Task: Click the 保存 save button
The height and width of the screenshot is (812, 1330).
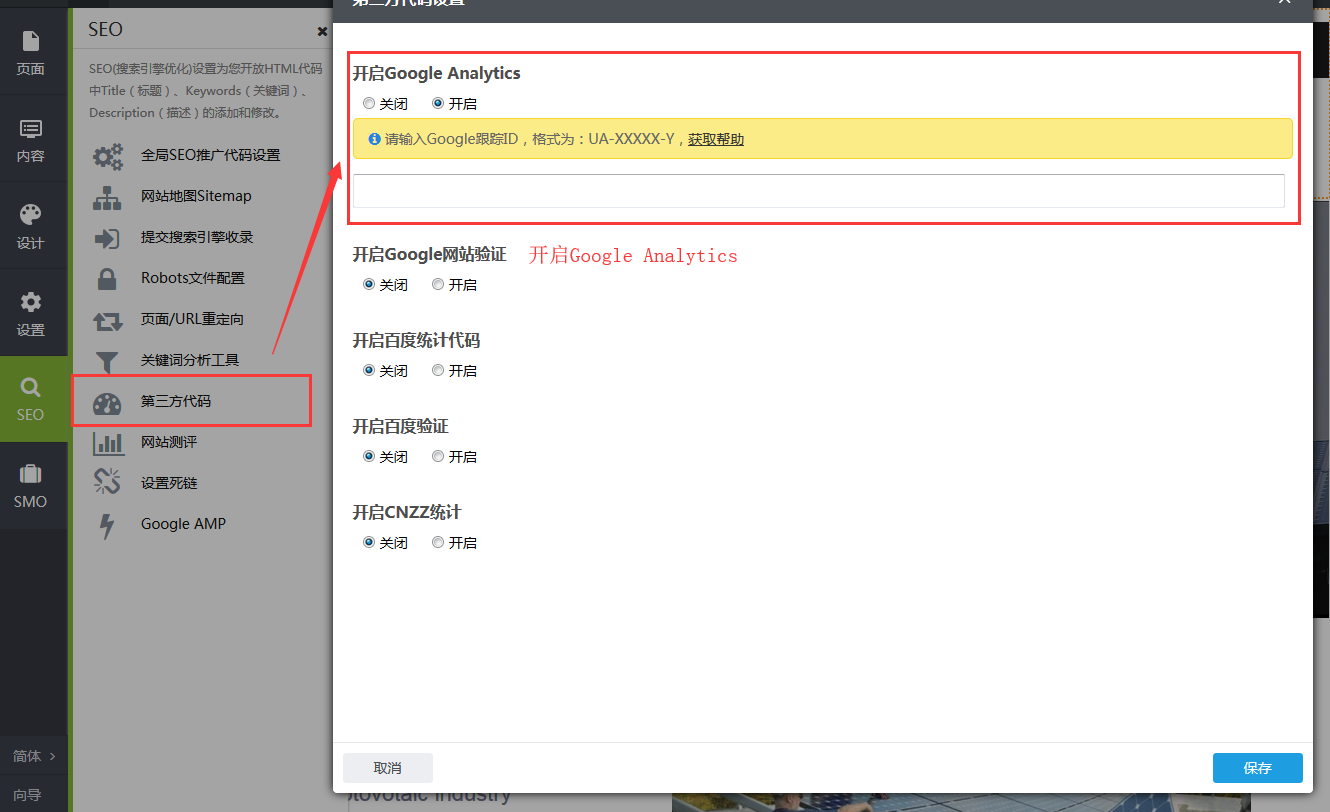Action: coord(1257,768)
